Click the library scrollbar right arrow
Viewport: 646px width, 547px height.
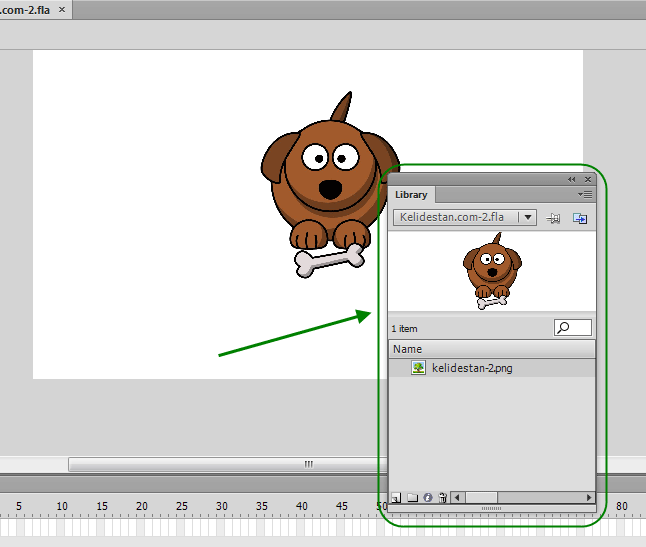point(589,498)
